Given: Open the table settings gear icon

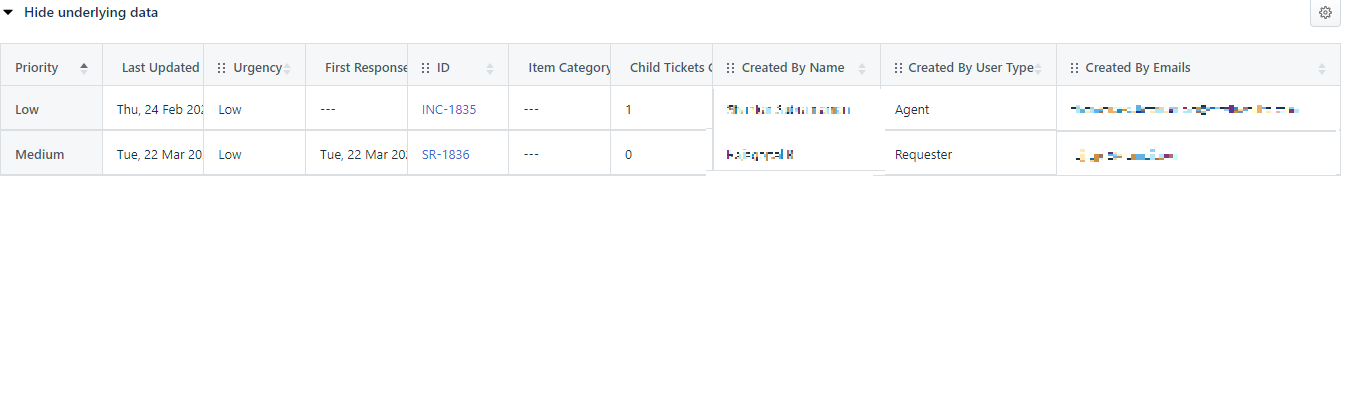Looking at the screenshot, I should 1325,13.
